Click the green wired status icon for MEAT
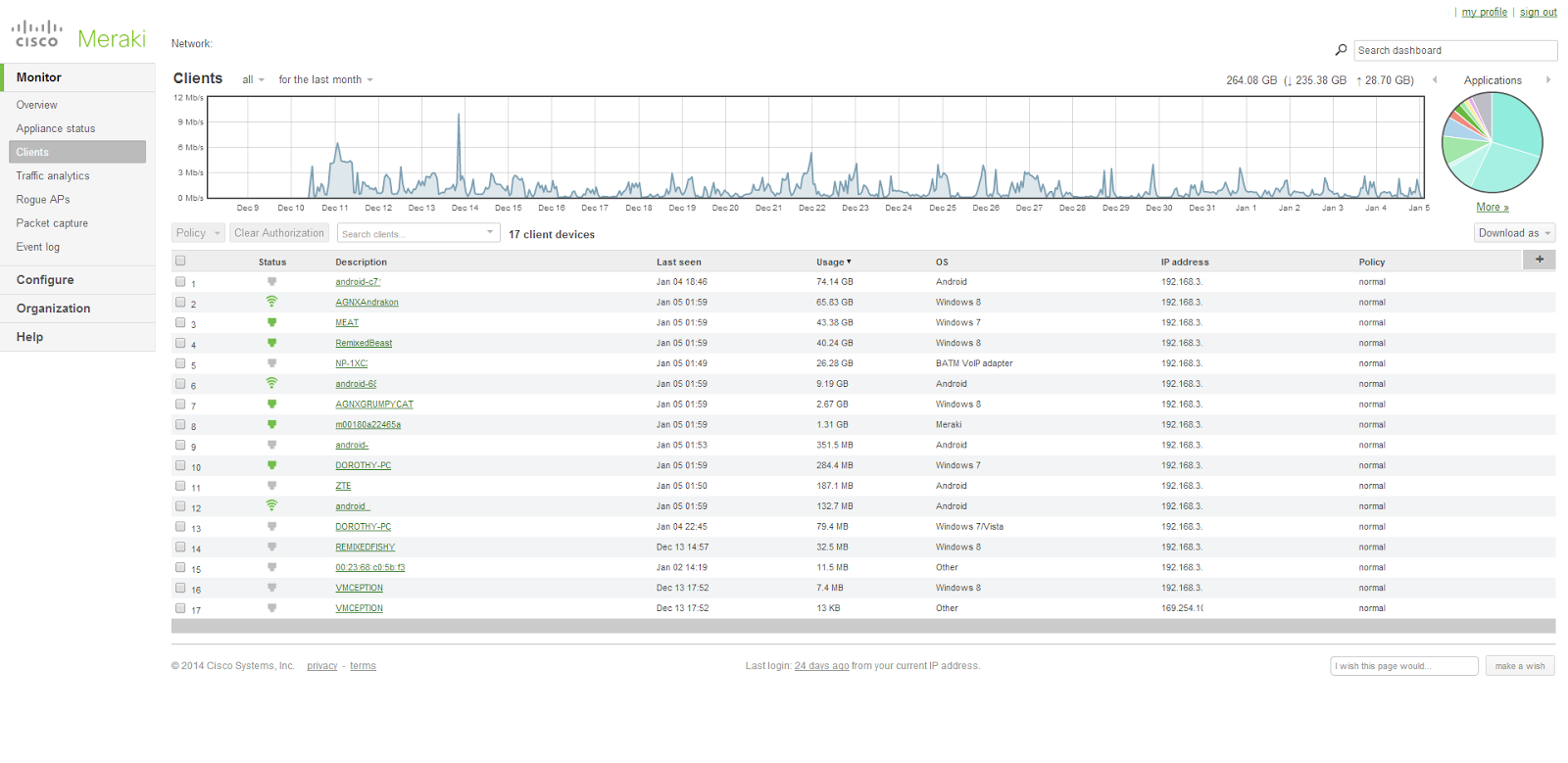Screen dimensions: 1568x763 pyautogui.click(x=271, y=322)
